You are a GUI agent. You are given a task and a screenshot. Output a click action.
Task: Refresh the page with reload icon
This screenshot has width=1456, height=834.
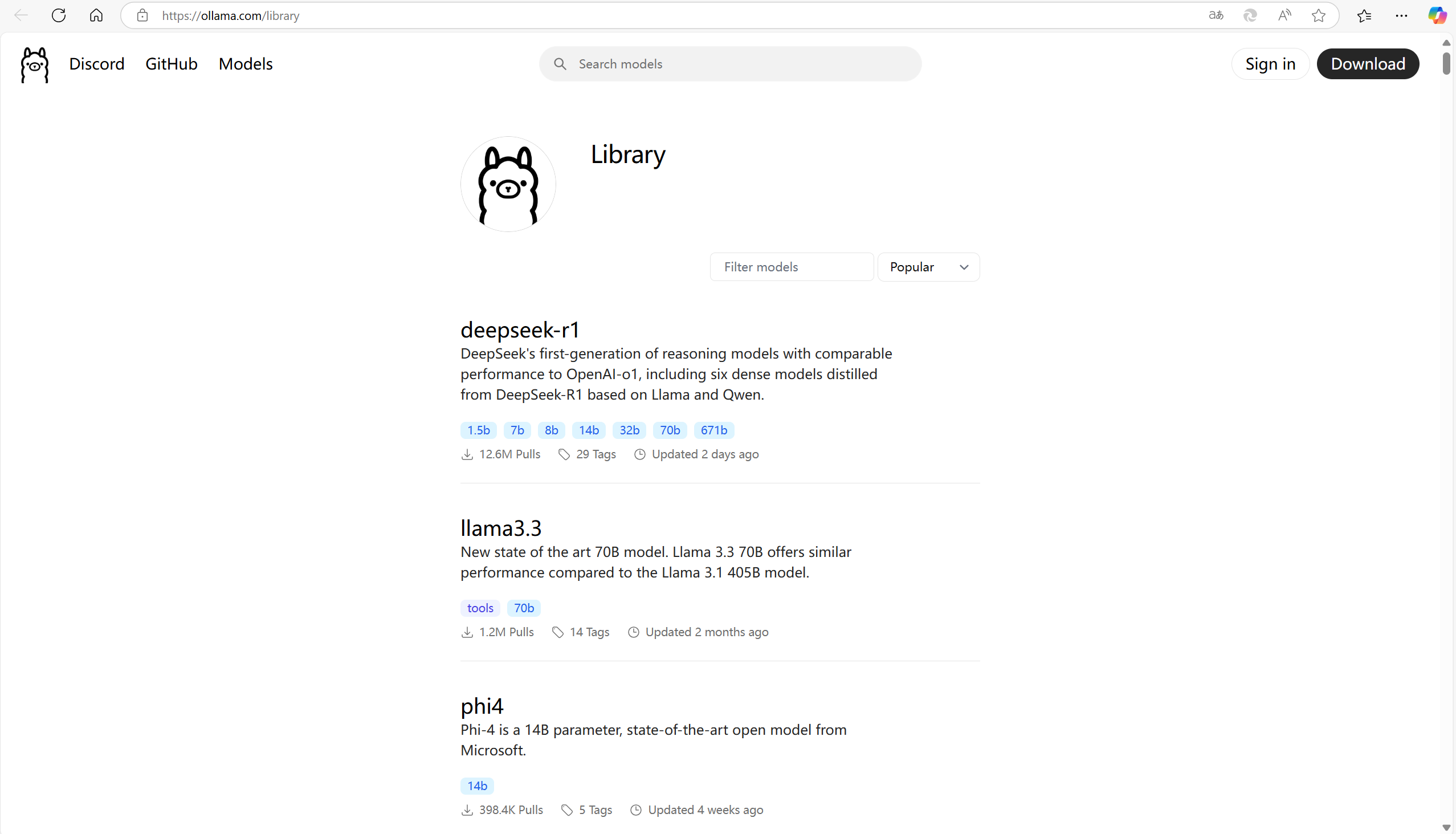coord(58,15)
